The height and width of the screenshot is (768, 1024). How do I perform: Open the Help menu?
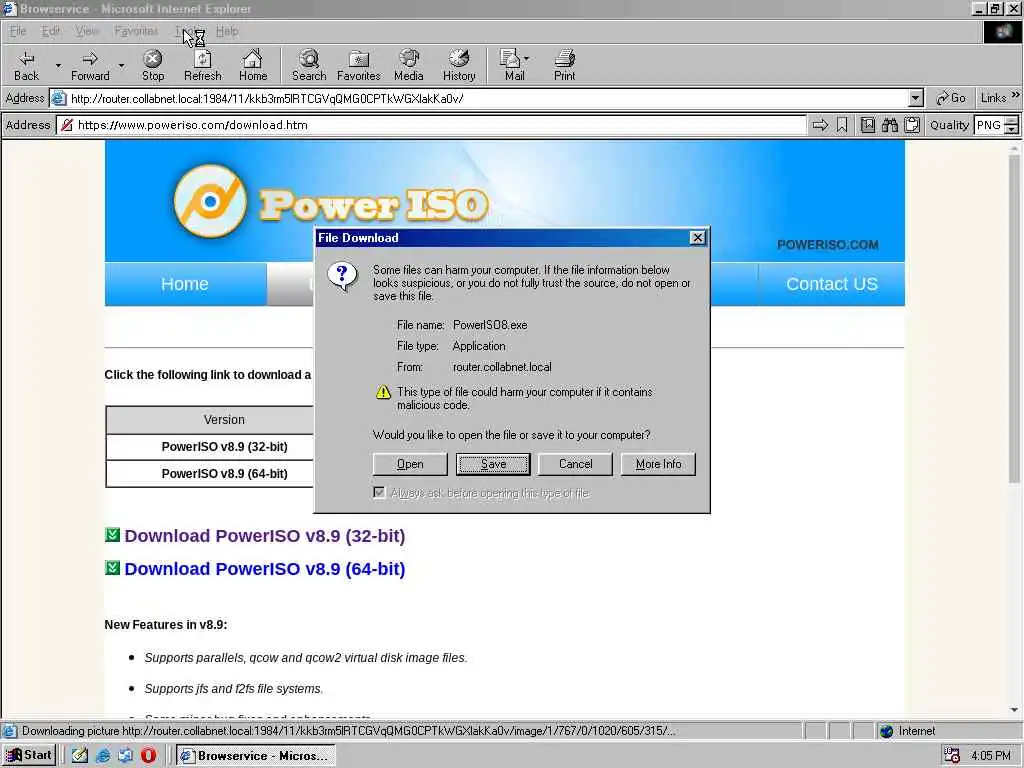click(227, 31)
